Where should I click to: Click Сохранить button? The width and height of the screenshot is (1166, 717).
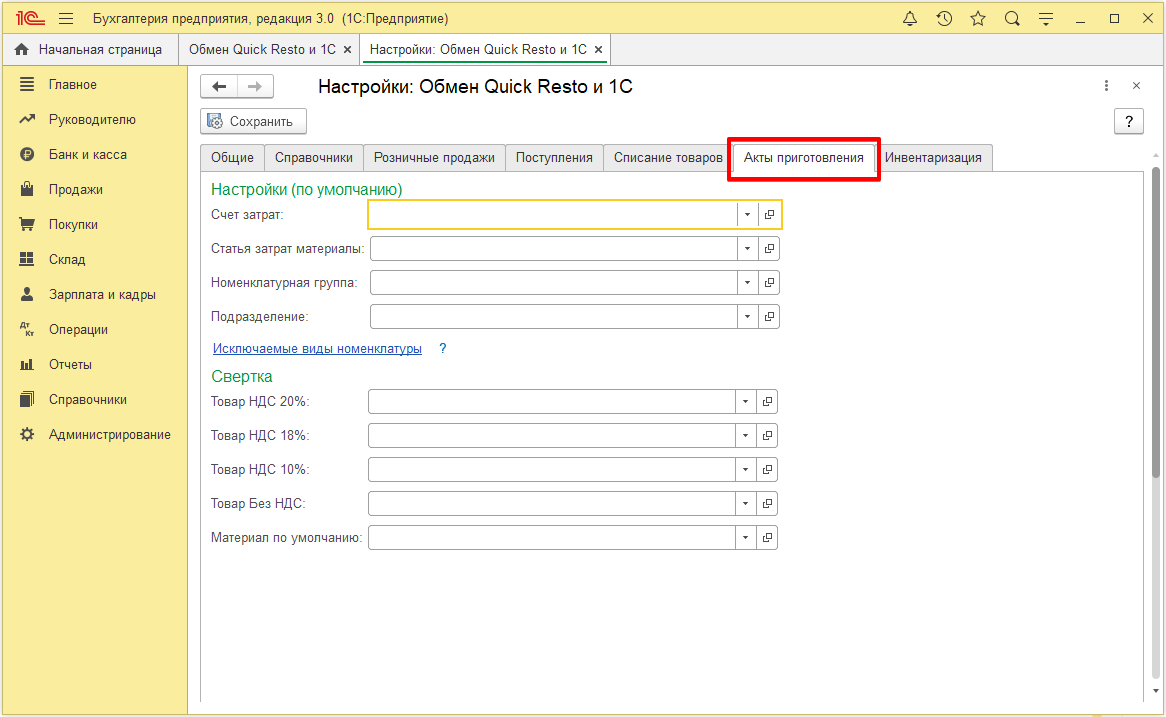[x=254, y=121]
